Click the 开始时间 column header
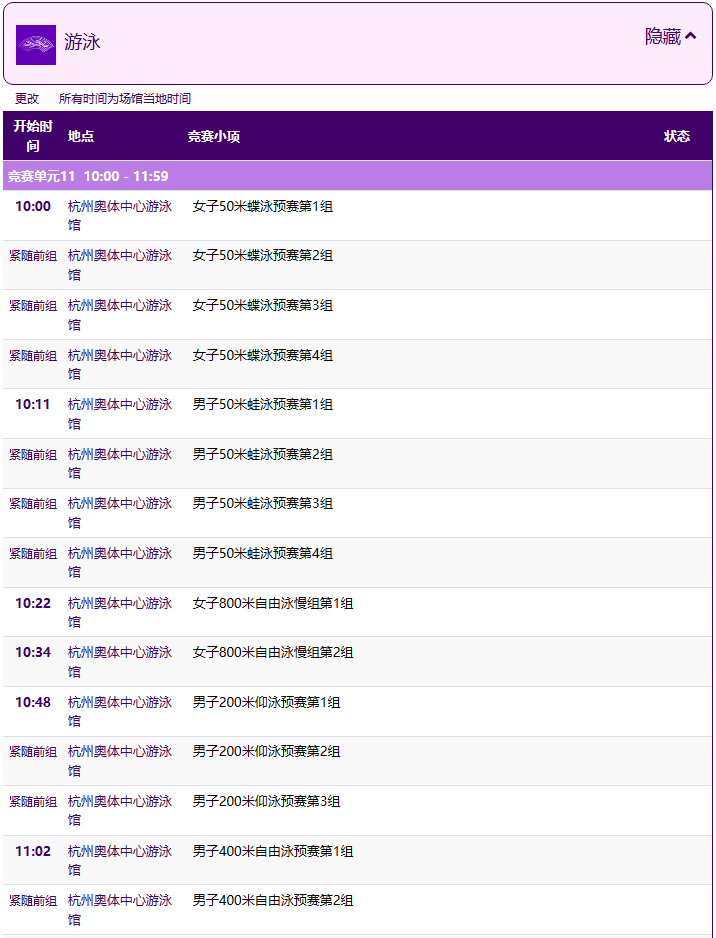 [x=33, y=136]
